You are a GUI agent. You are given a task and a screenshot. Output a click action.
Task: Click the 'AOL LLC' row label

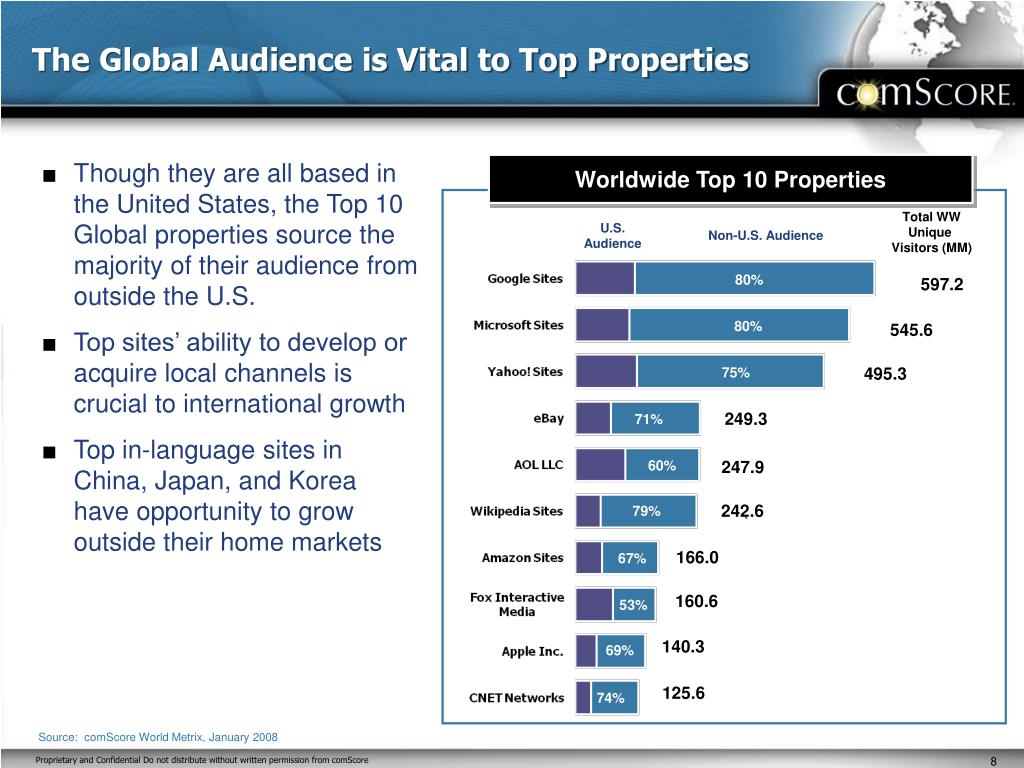click(538, 464)
